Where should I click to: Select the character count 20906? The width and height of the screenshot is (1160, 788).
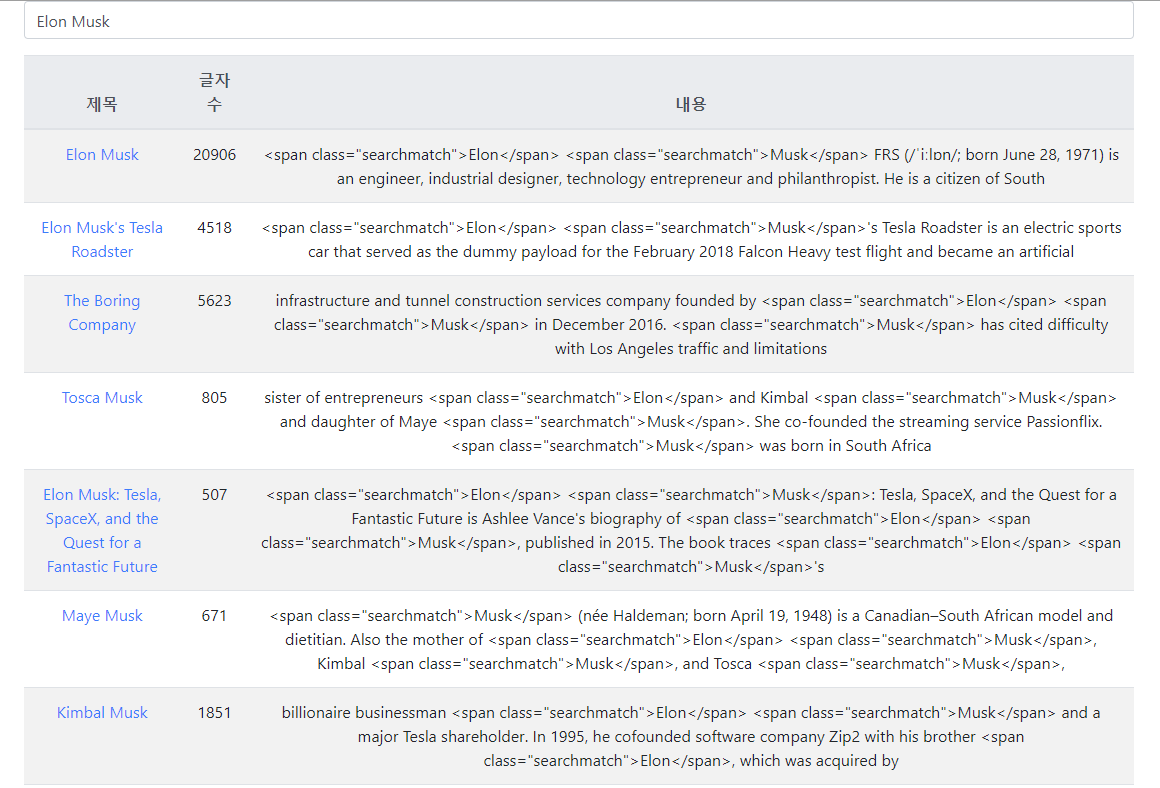tap(215, 155)
